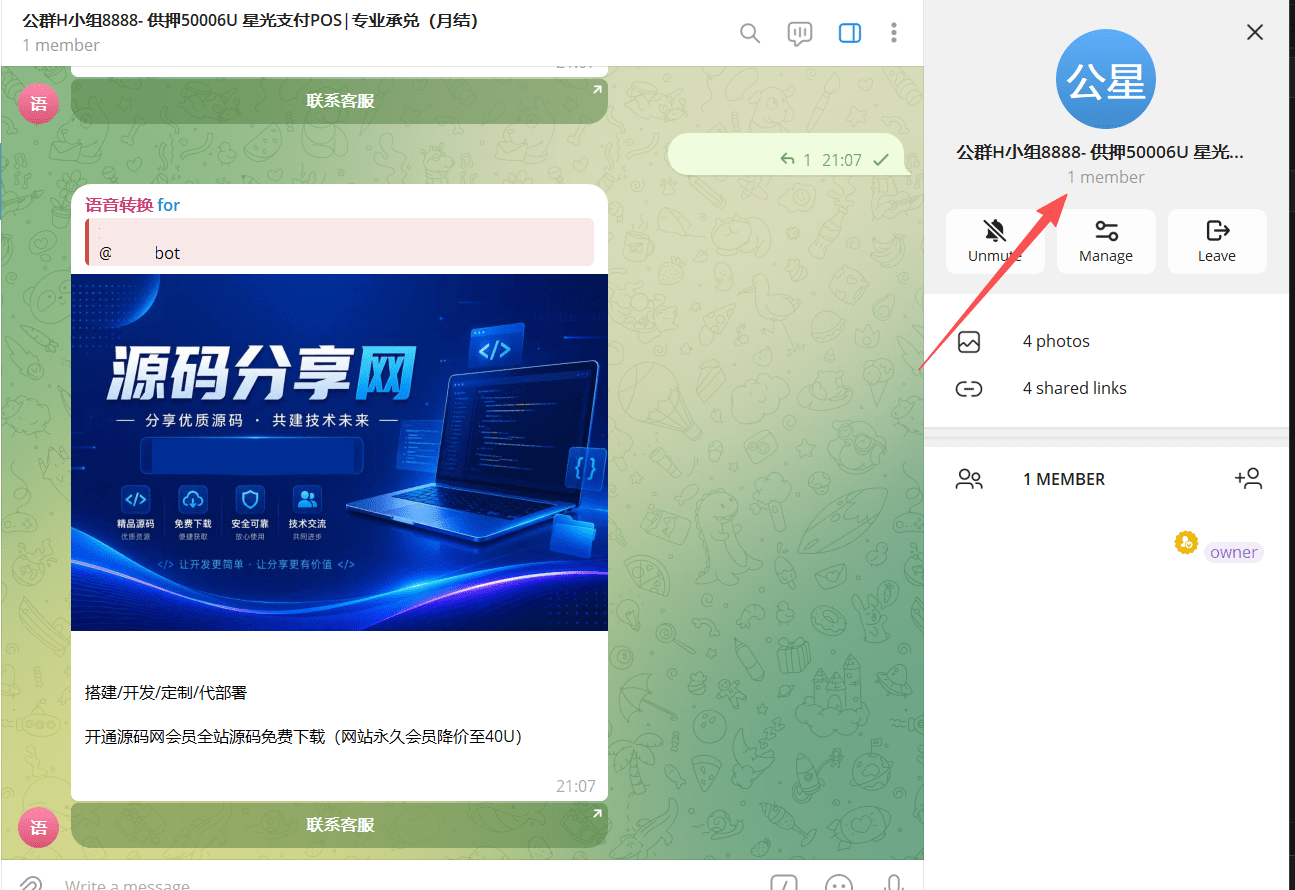Click the sent checkmark on outgoing message

881,160
